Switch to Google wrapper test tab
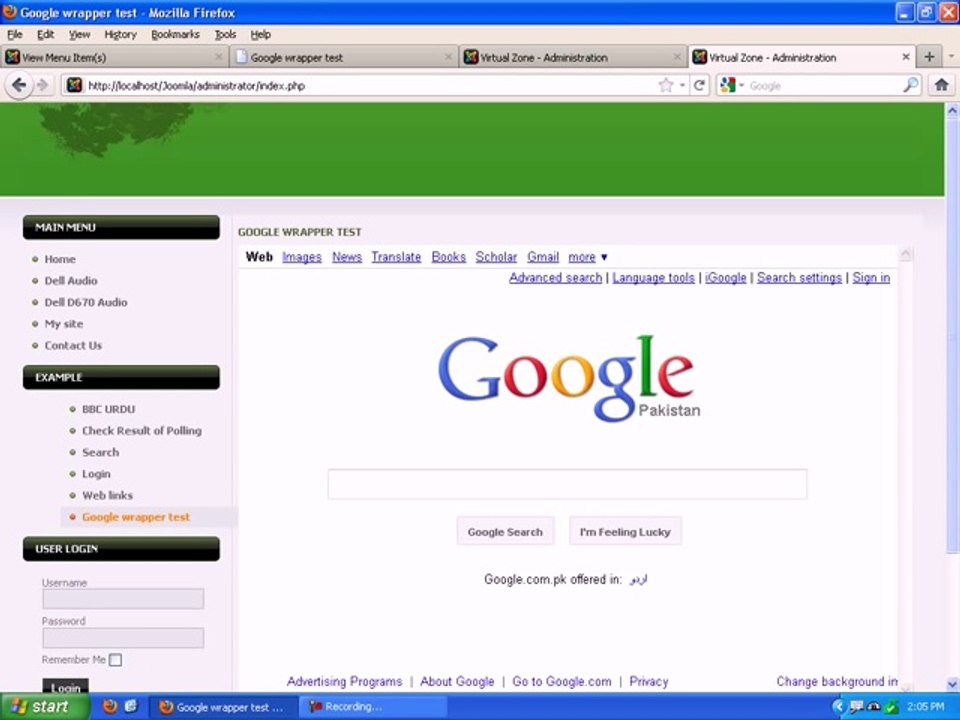Screen dimensions: 960x720 tap(344, 57)
